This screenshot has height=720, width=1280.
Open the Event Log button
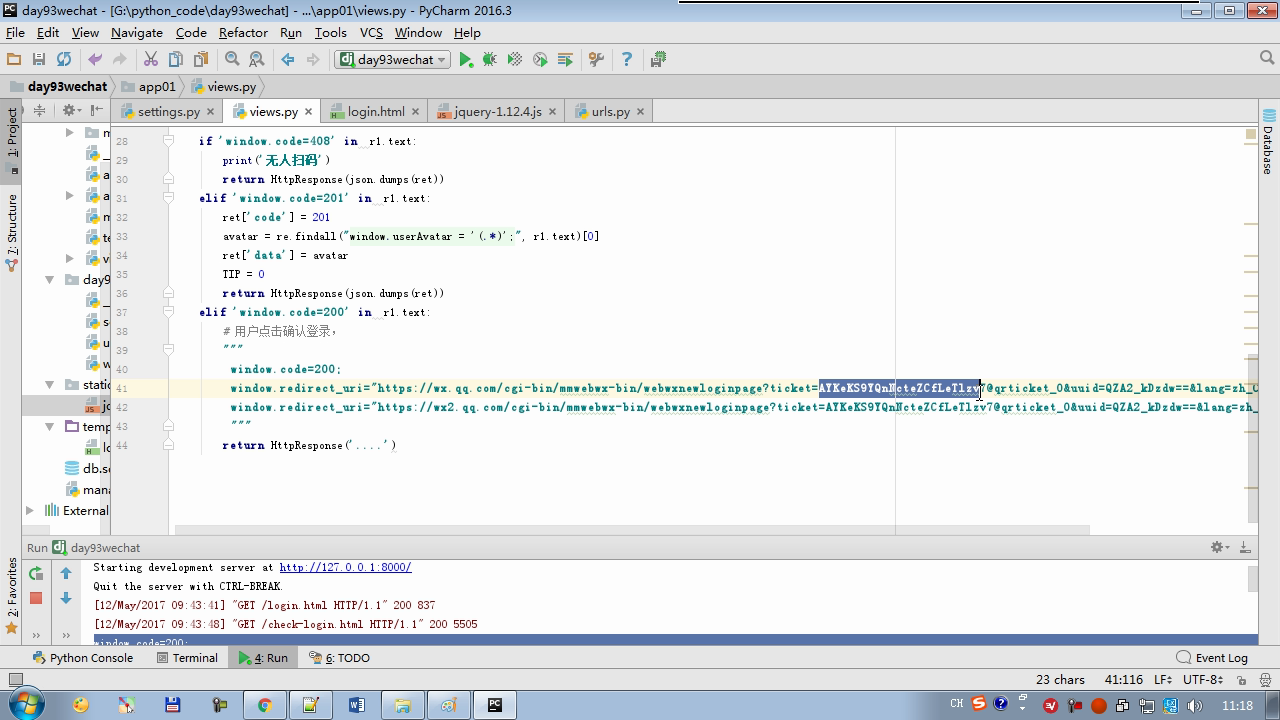[1212, 658]
